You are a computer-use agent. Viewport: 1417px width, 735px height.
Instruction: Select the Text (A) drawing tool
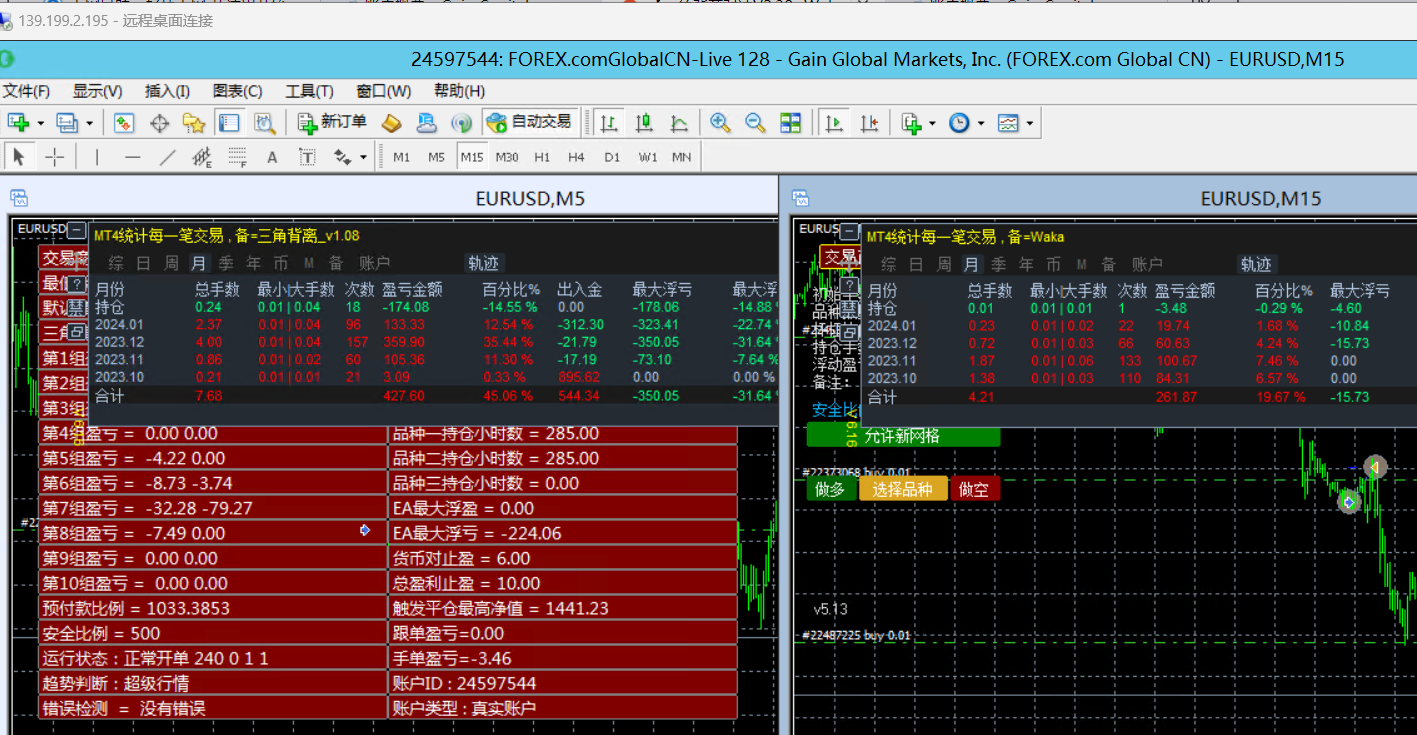(272, 157)
